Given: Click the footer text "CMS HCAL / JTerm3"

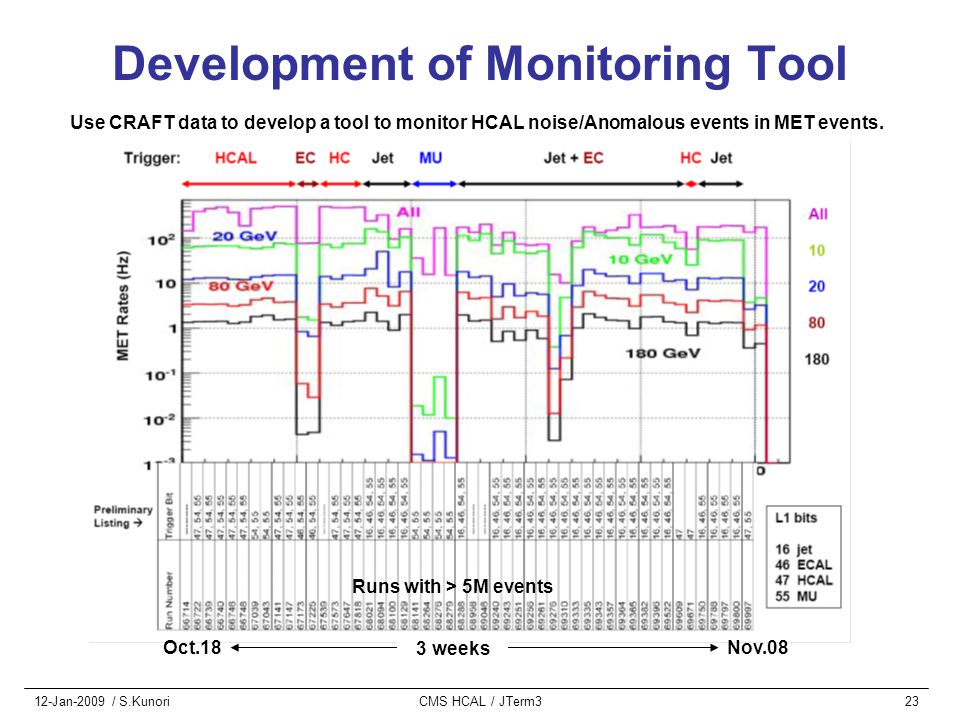Looking at the screenshot, I should (480, 702).
